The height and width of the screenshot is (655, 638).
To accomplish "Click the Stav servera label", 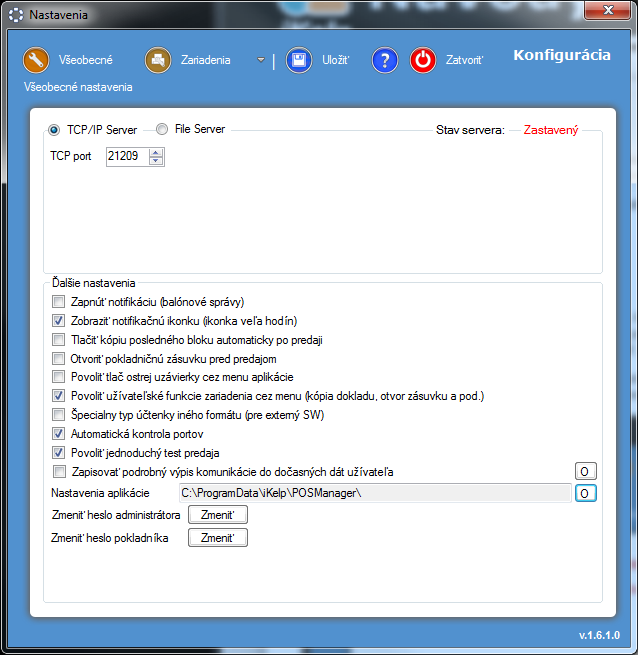I will pos(470,130).
